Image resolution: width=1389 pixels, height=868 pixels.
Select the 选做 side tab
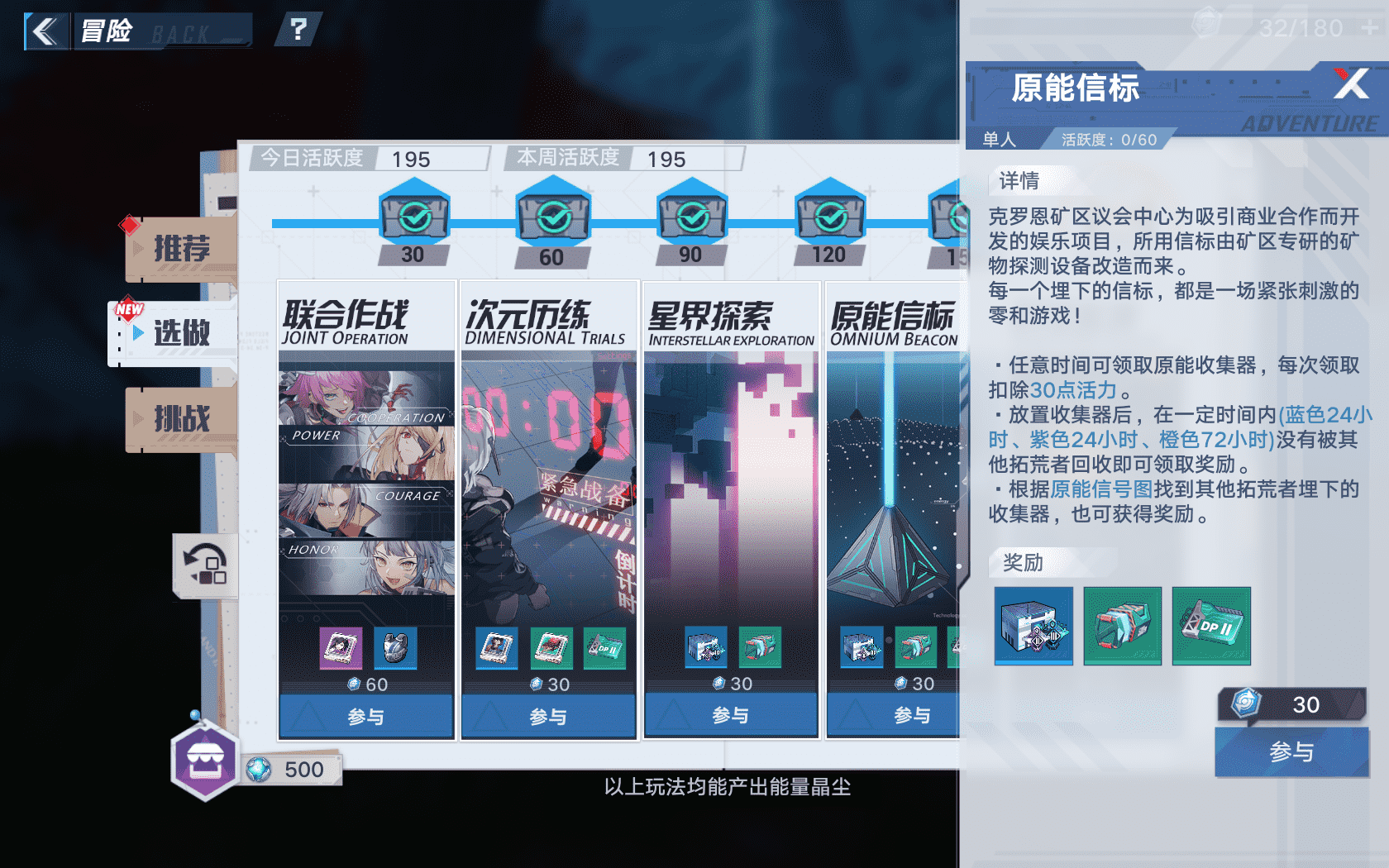174,333
